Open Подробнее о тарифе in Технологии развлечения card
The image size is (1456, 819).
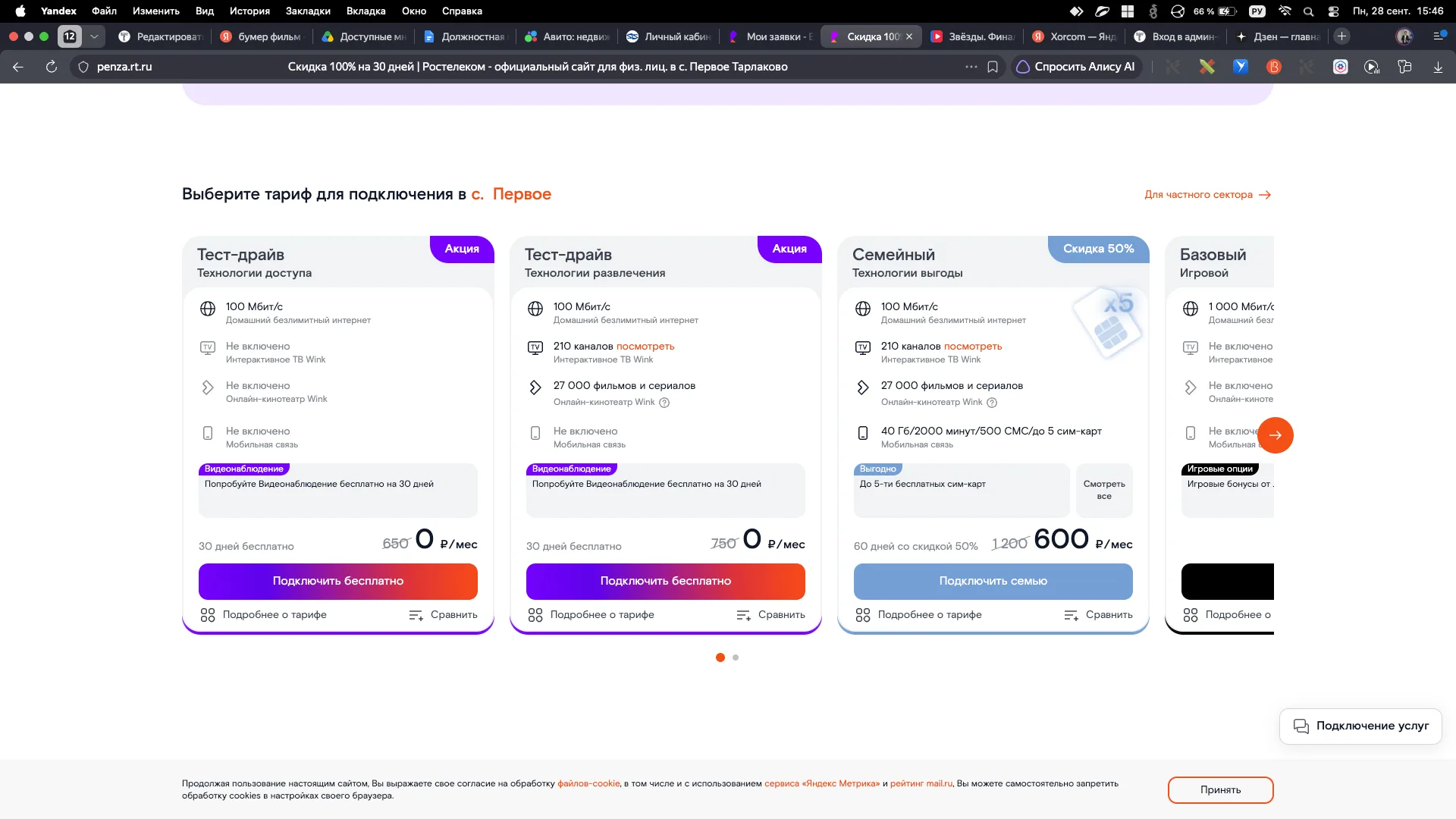point(591,615)
